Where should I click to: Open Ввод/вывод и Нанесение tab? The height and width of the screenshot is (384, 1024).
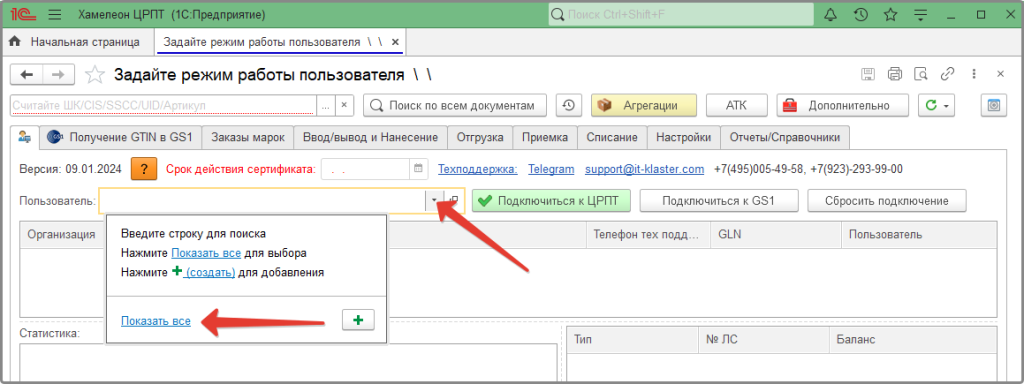370,138
